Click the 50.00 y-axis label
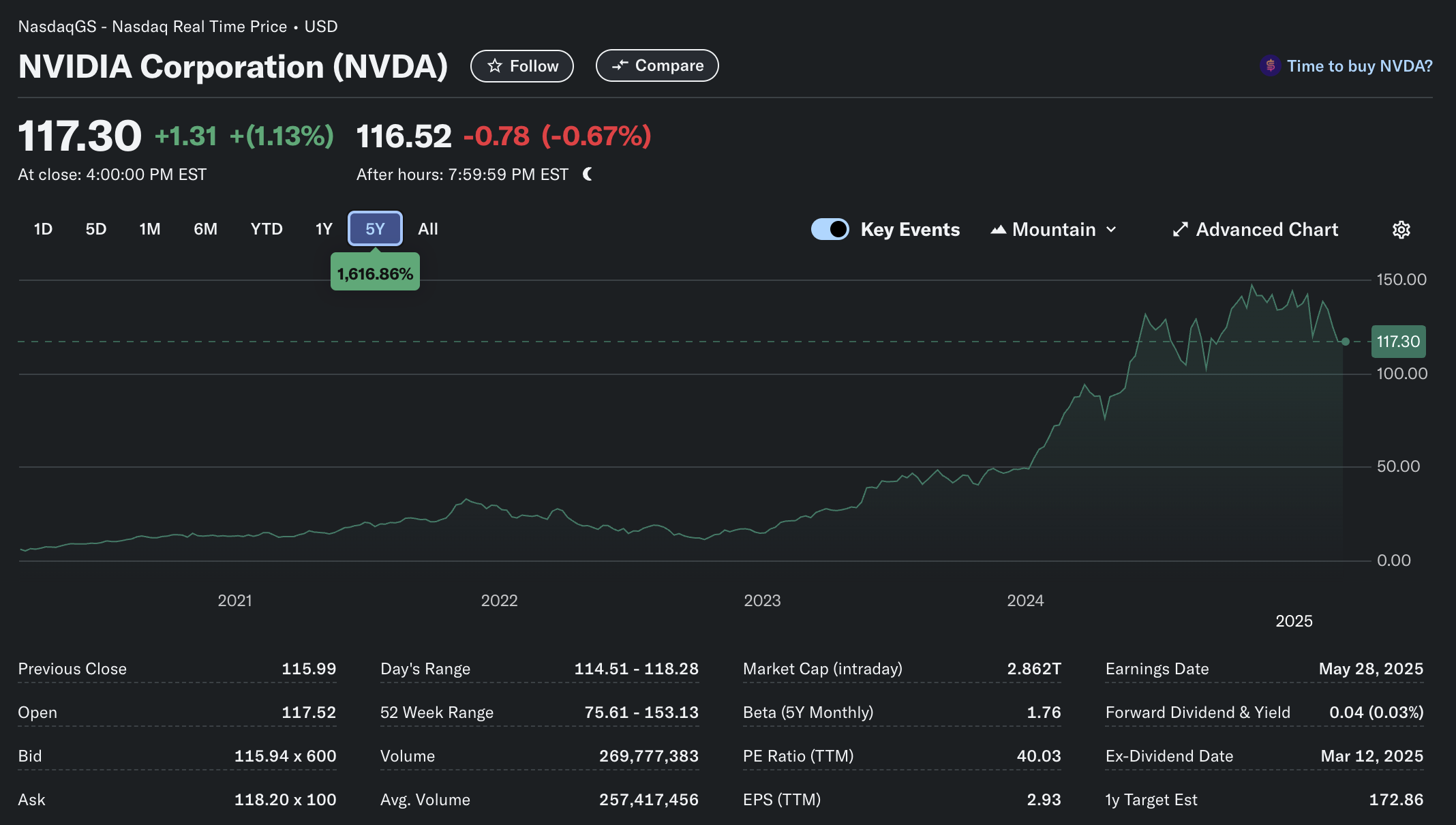Image resolution: width=1456 pixels, height=825 pixels. pyautogui.click(x=1398, y=466)
